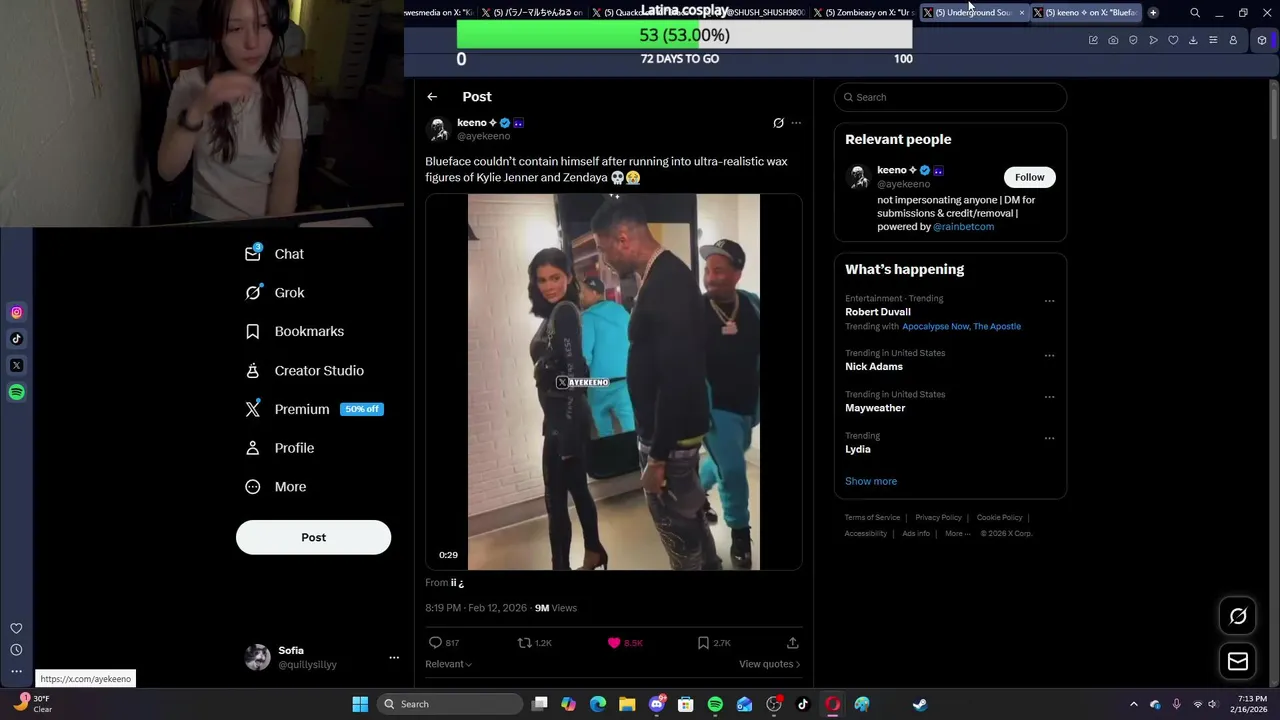Toggle the bookmark icon with 2.7K
Viewport: 1280px width, 720px height.
(x=703, y=643)
